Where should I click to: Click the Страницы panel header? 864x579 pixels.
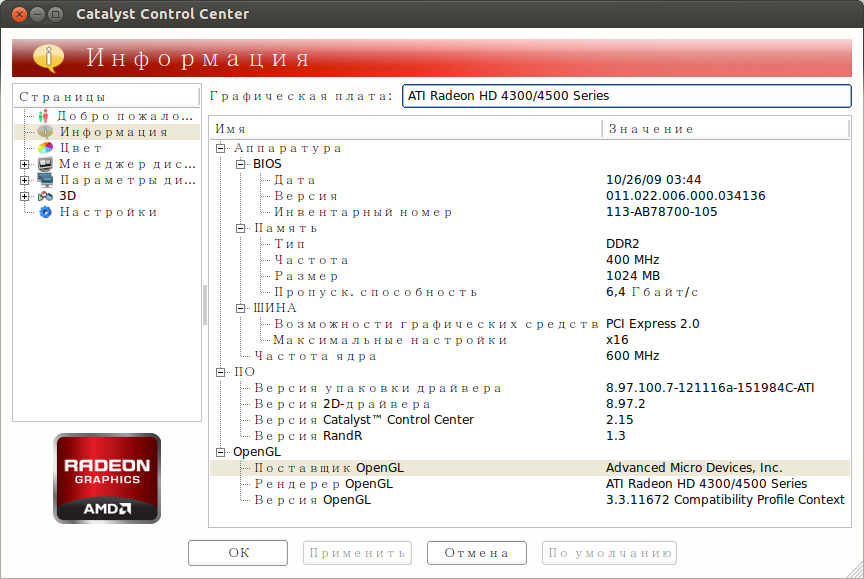[106, 97]
